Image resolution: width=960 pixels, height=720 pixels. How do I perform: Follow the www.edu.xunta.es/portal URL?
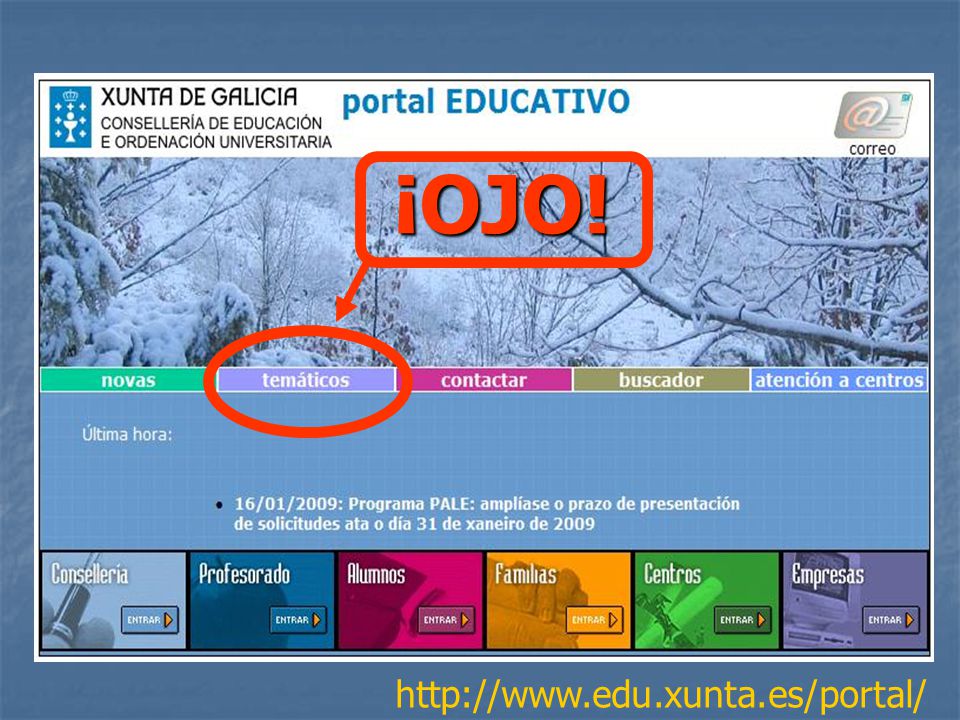[x=661, y=696]
